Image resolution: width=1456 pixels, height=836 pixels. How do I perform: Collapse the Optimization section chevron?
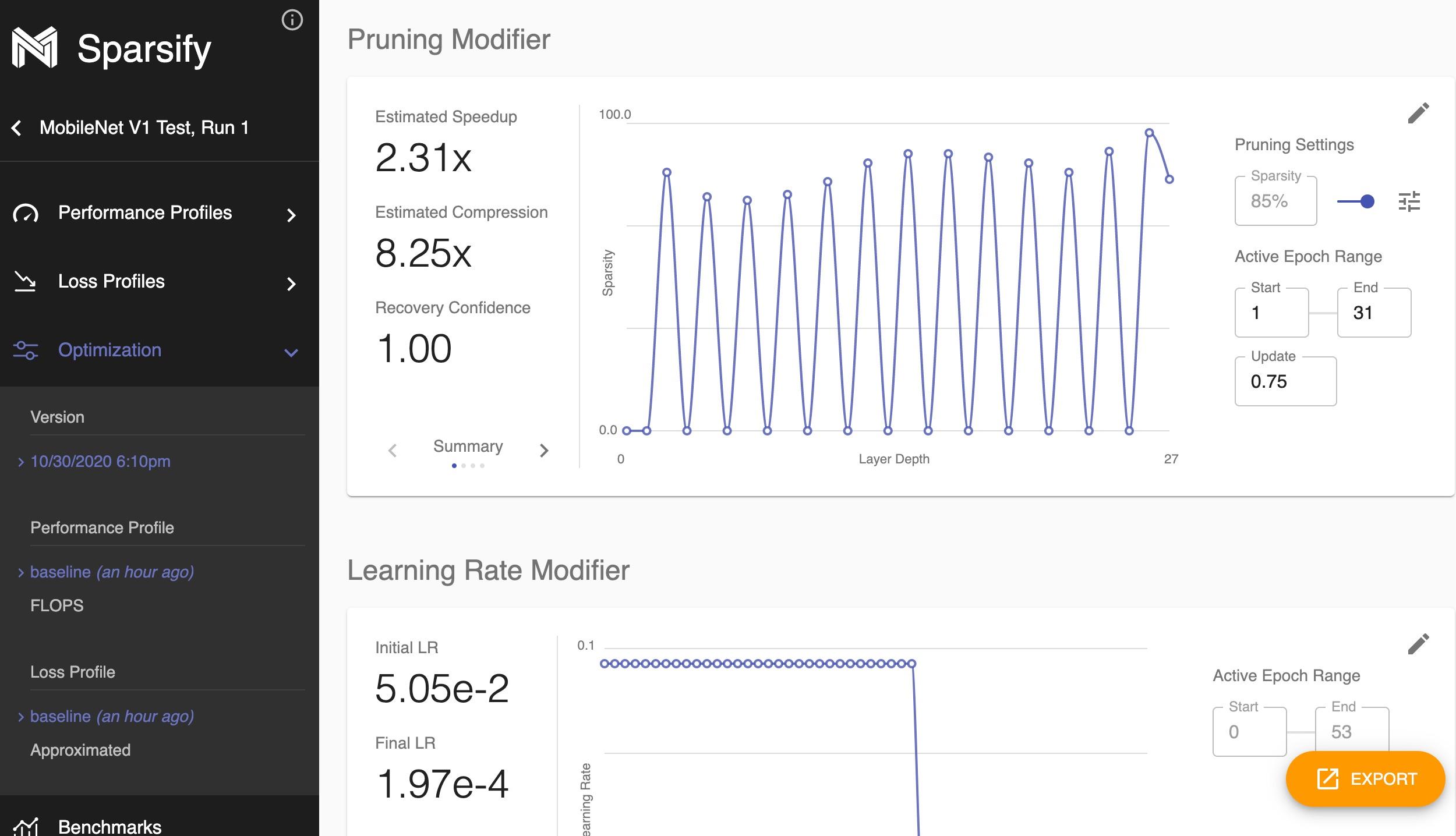[291, 353]
